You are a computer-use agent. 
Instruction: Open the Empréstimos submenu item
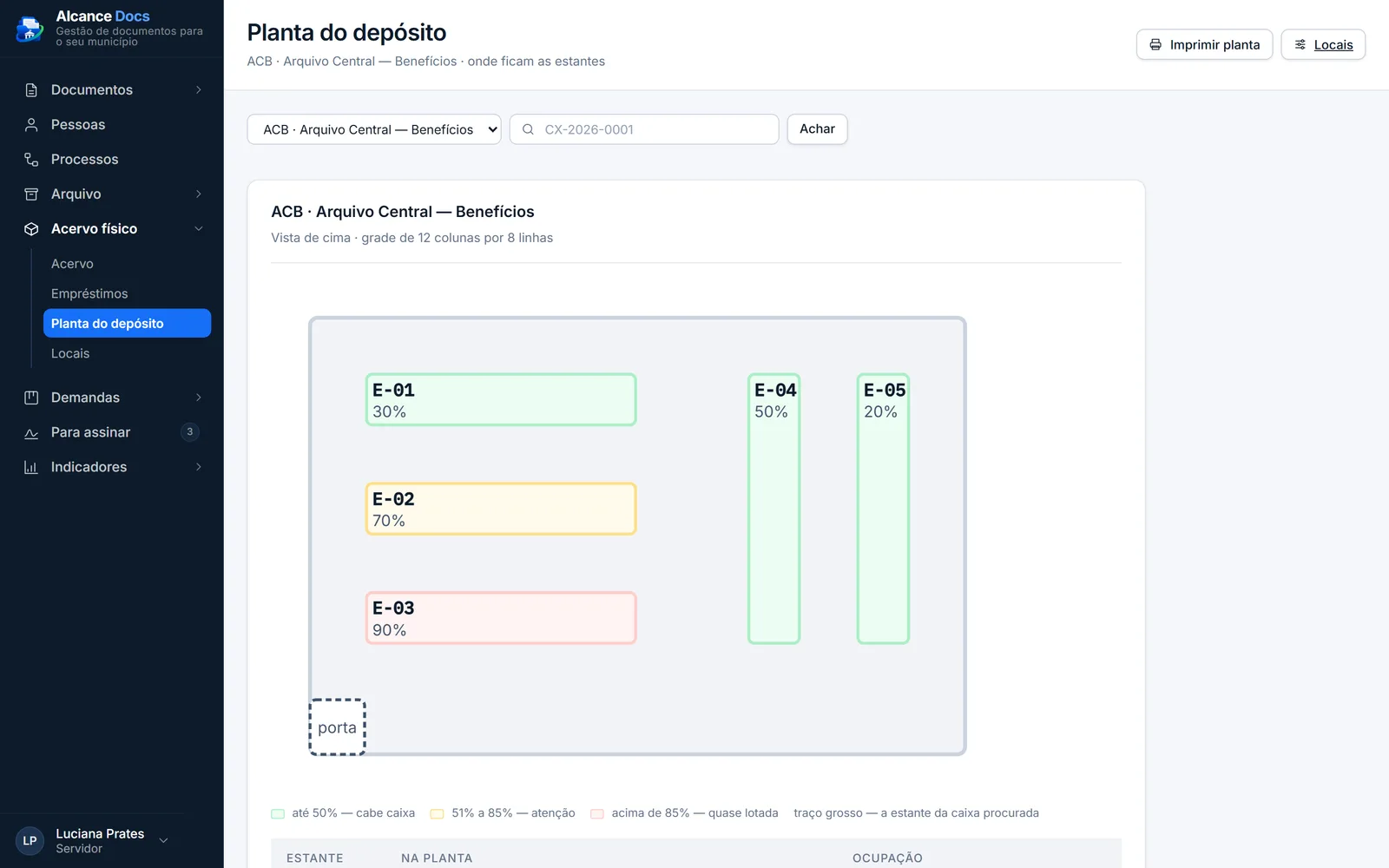[127, 293]
